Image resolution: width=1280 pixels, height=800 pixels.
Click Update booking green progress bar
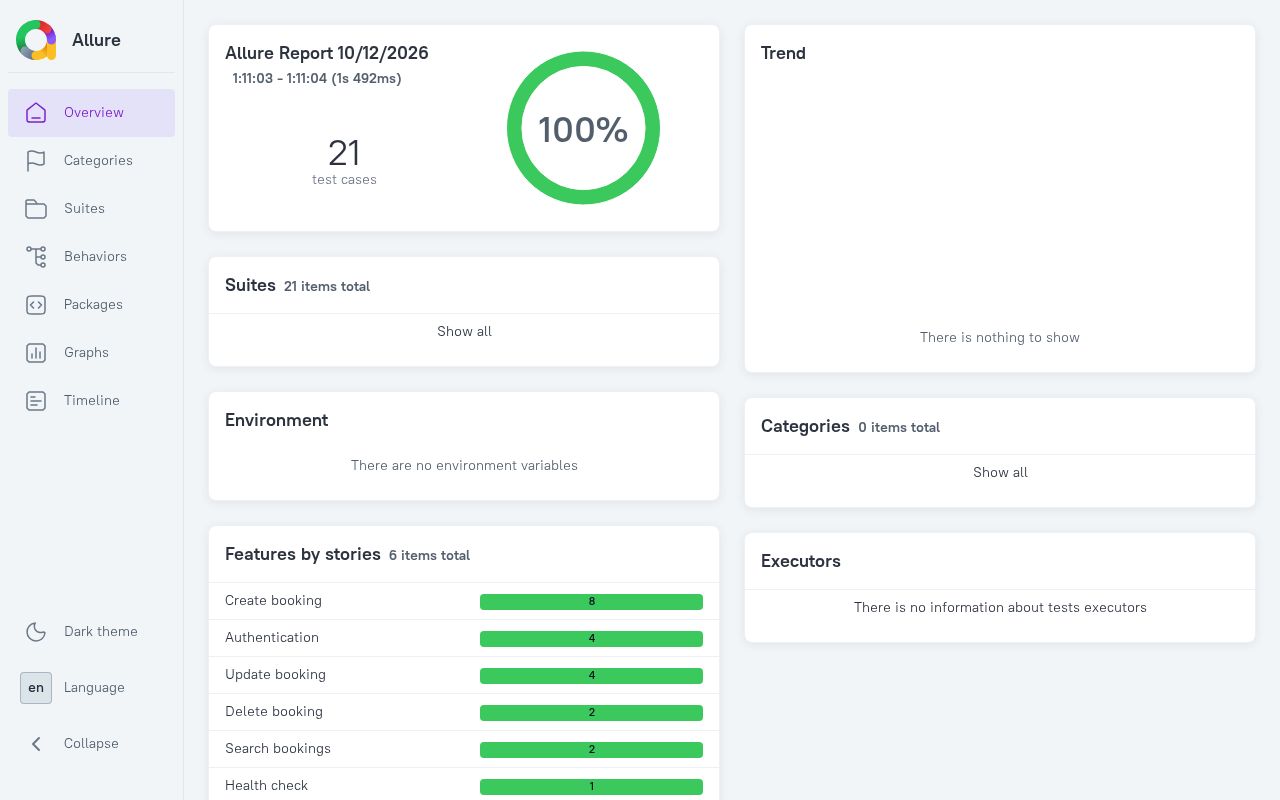(x=591, y=676)
